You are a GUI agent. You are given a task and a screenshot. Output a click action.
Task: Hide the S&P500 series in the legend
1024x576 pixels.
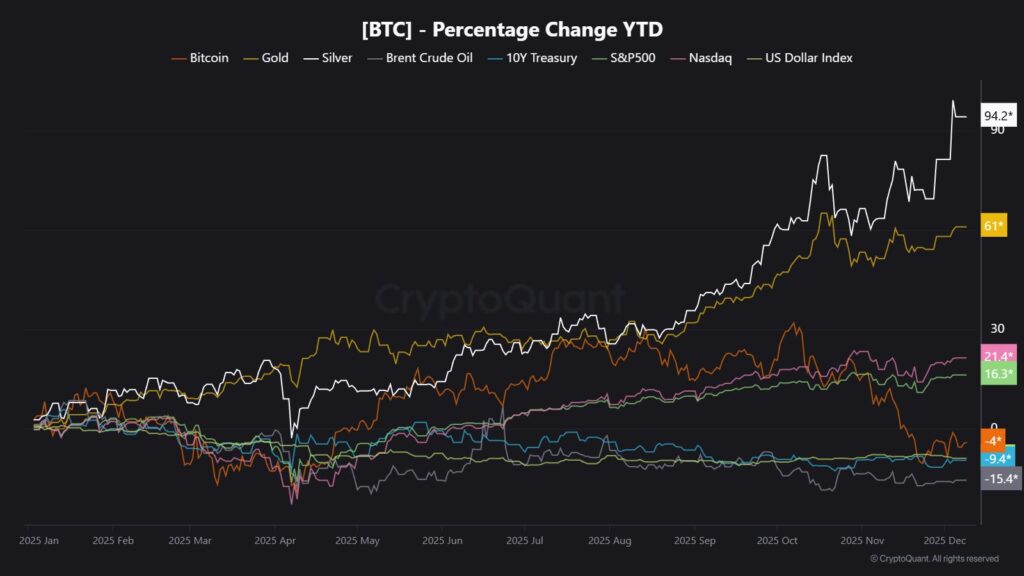click(626, 58)
